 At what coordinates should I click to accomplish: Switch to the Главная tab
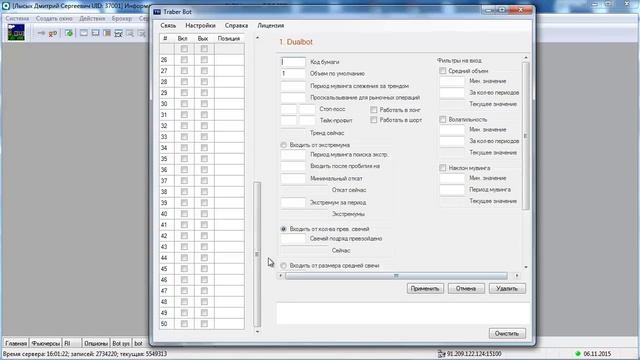tap(16, 344)
